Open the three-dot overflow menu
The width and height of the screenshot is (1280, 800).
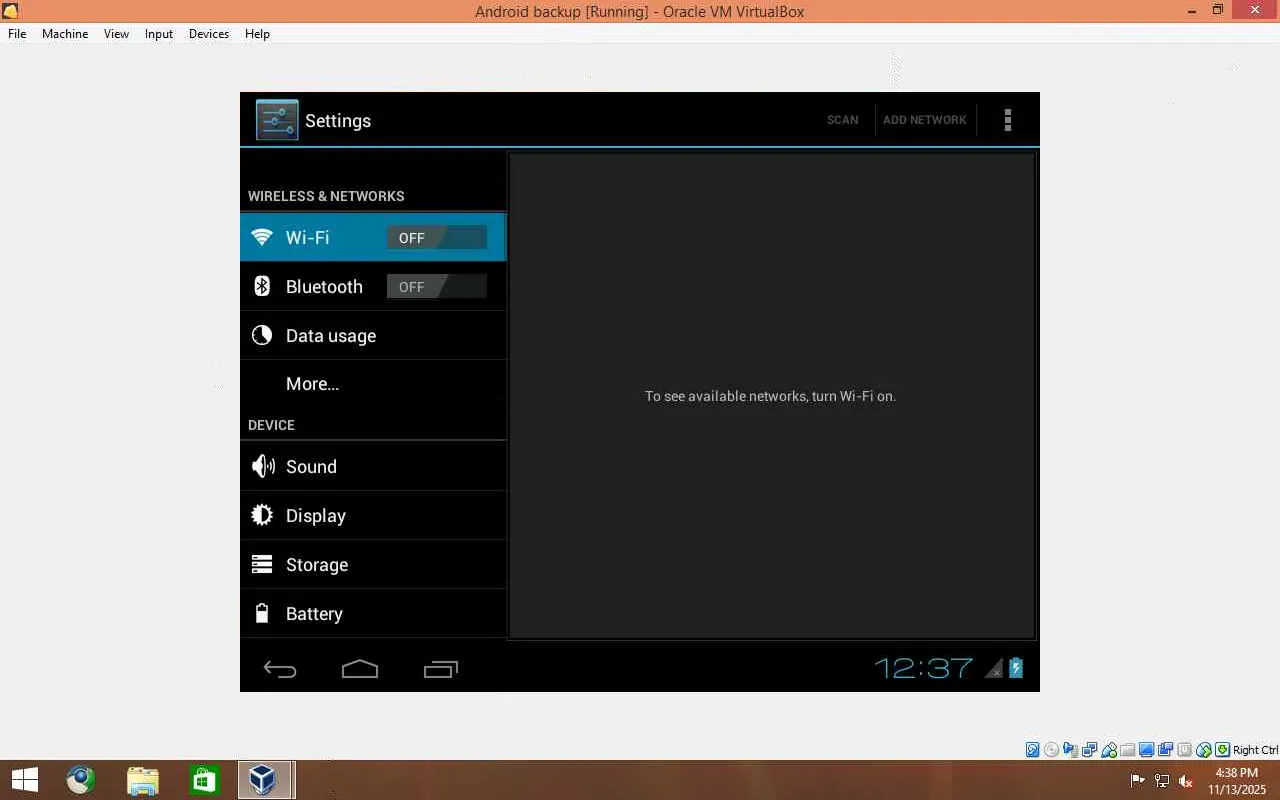[1007, 120]
